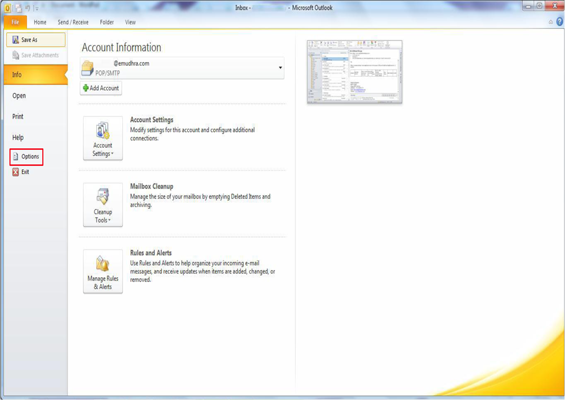The width and height of the screenshot is (566, 400).
Task: Click the Add Account button
Action: click(101, 88)
